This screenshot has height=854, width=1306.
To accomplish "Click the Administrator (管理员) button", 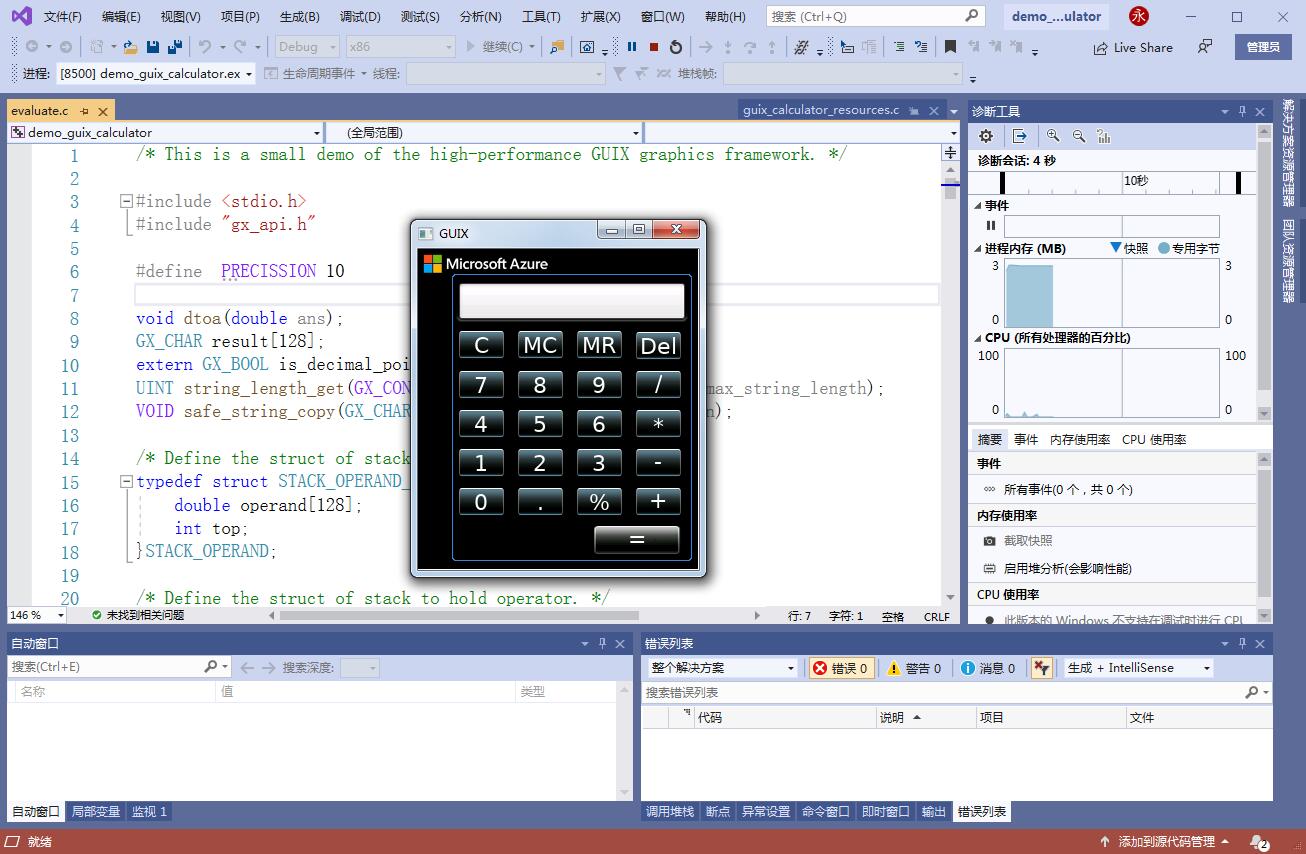I will tap(1262, 47).
